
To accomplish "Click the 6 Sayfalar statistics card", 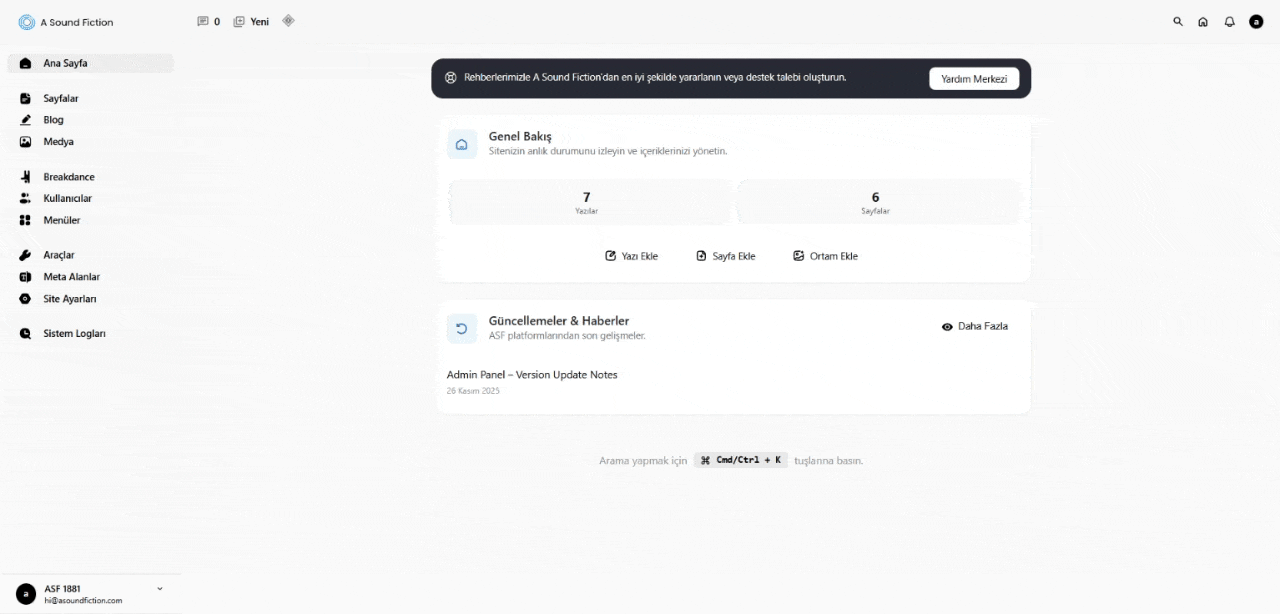I will click(876, 202).
